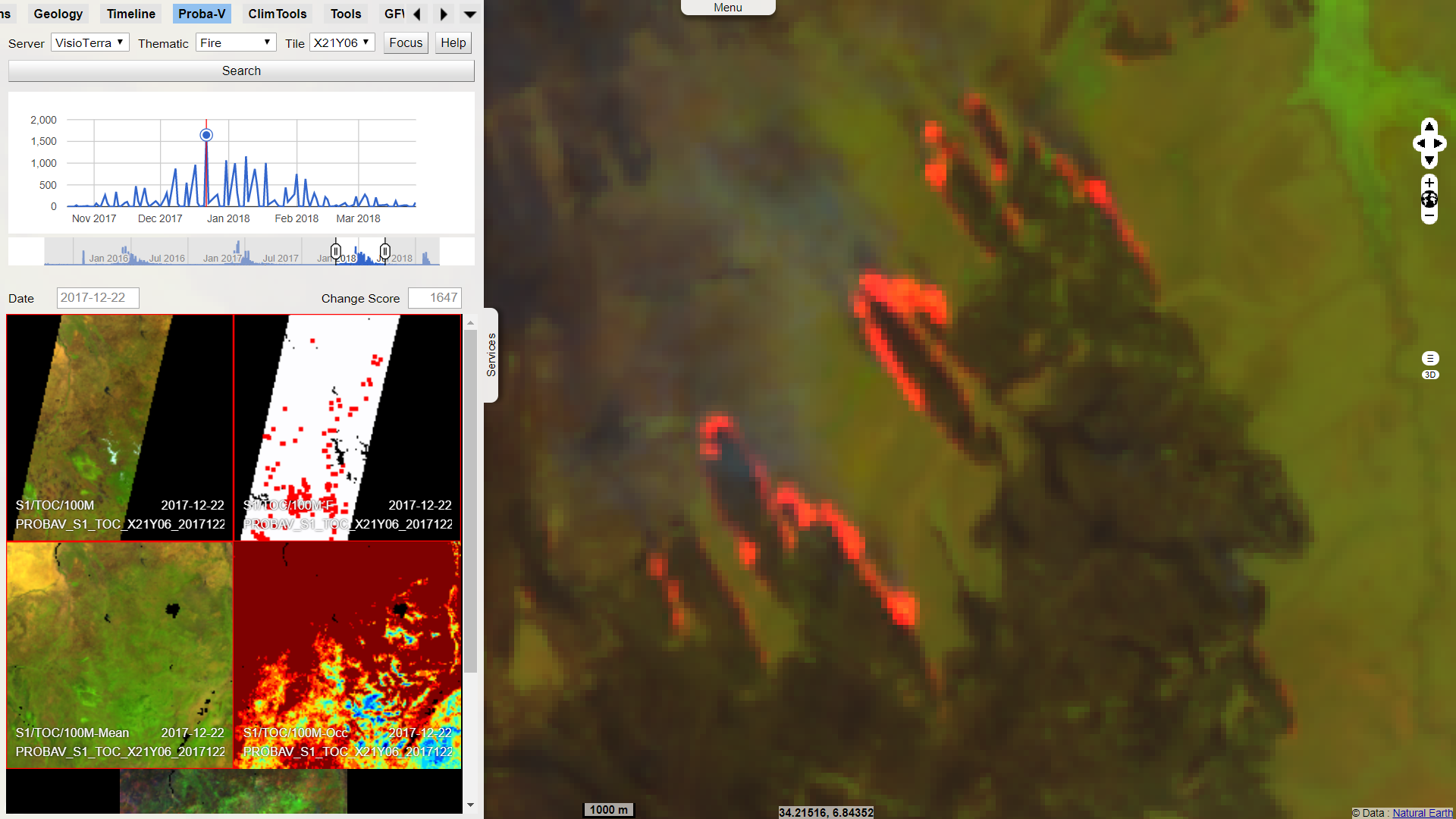Click the Feb 2018 label on the chart
The width and height of the screenshot is (1456, 819).
[297, 218]
